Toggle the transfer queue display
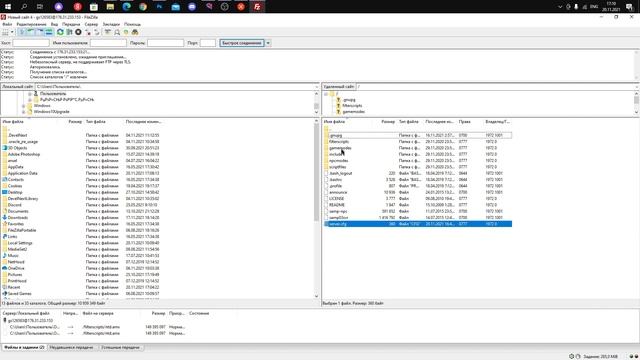The image size is (640, 360). pos(49,32)
